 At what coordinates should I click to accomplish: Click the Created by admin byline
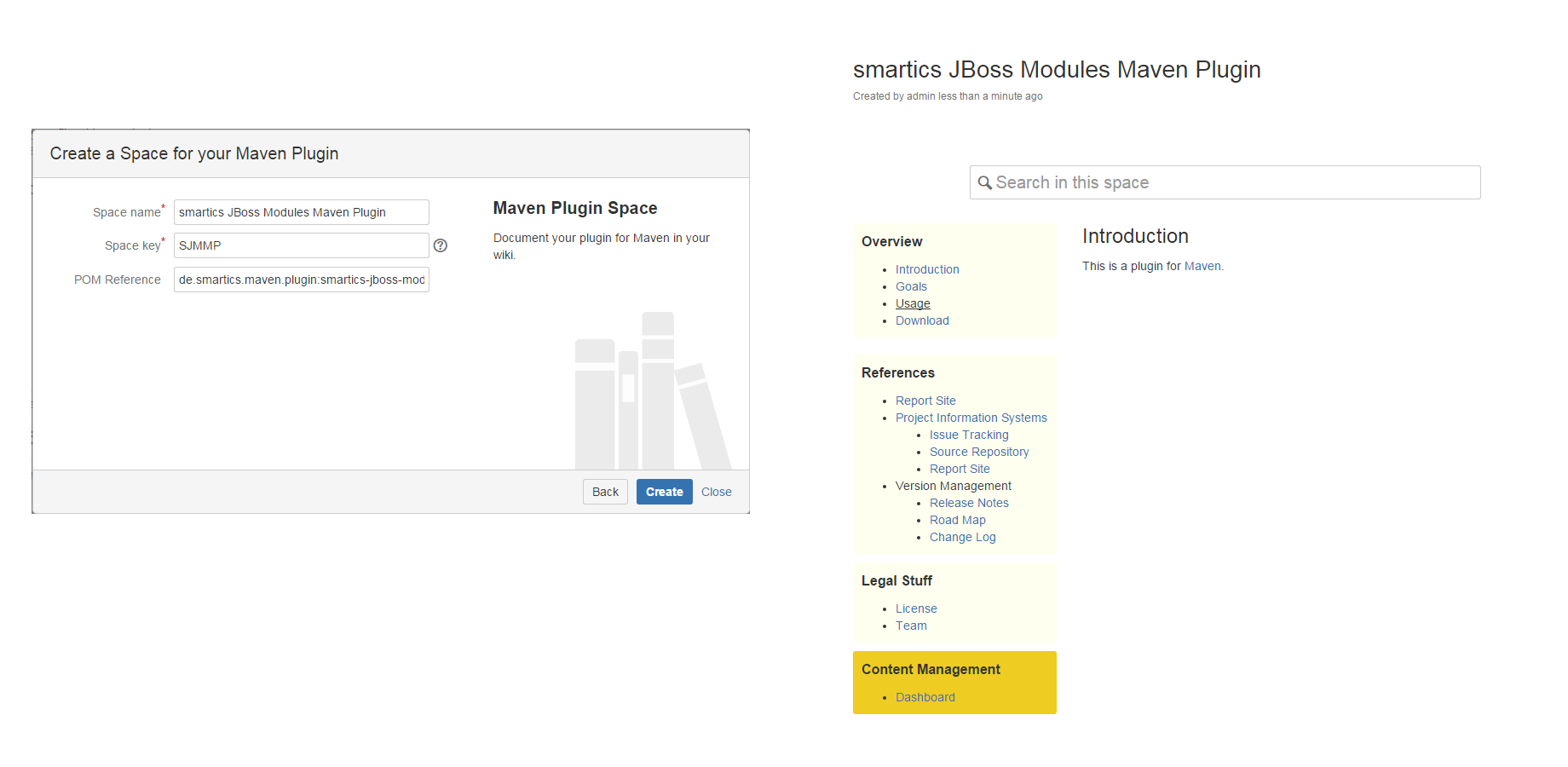coord(948,96)
